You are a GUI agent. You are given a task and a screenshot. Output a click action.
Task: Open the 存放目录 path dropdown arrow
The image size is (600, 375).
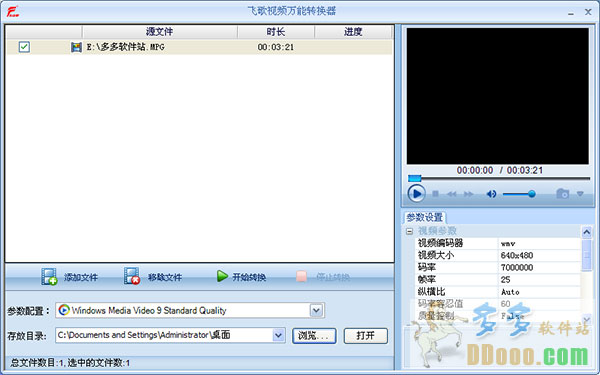point(279,336)
